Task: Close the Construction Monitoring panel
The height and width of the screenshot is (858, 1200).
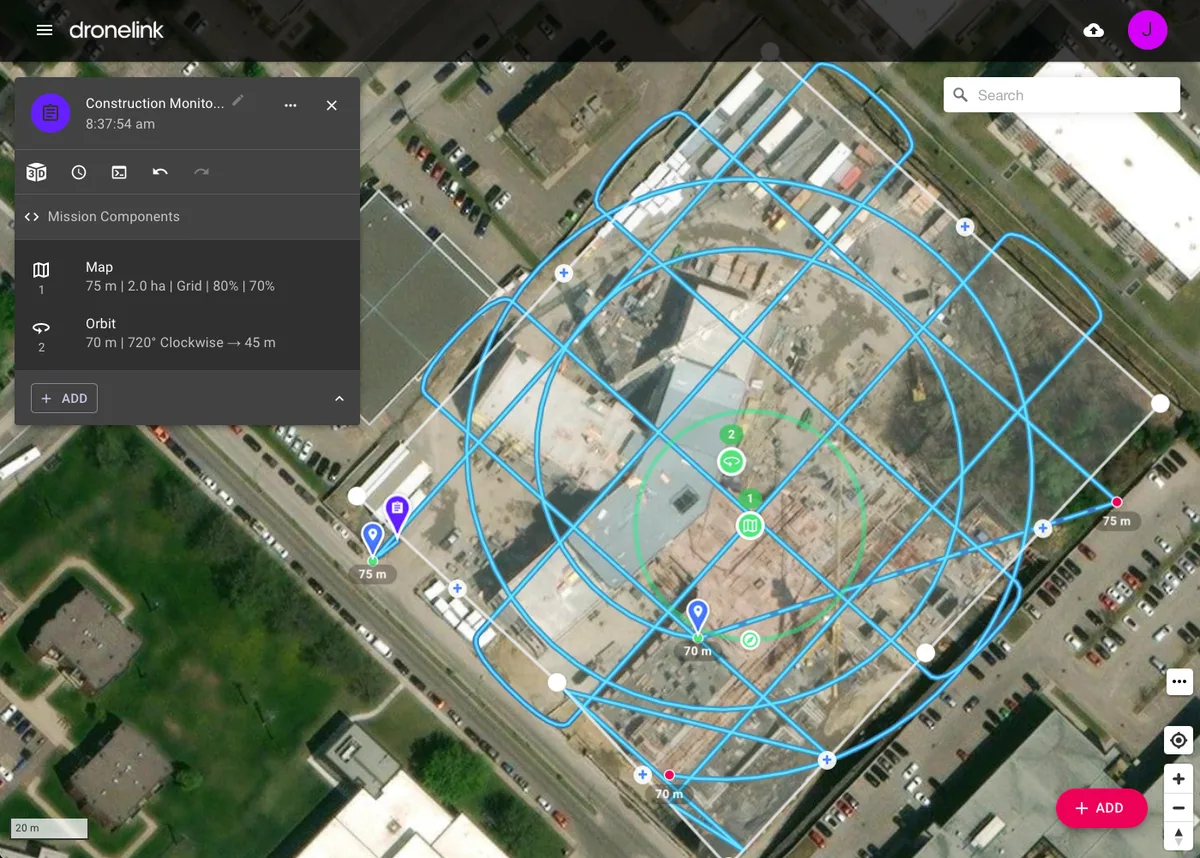Action: click(x=332, y=105)
